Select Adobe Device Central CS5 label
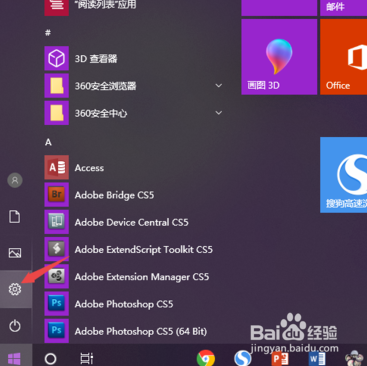Screen dimensions: 367x366 point(132,222)
